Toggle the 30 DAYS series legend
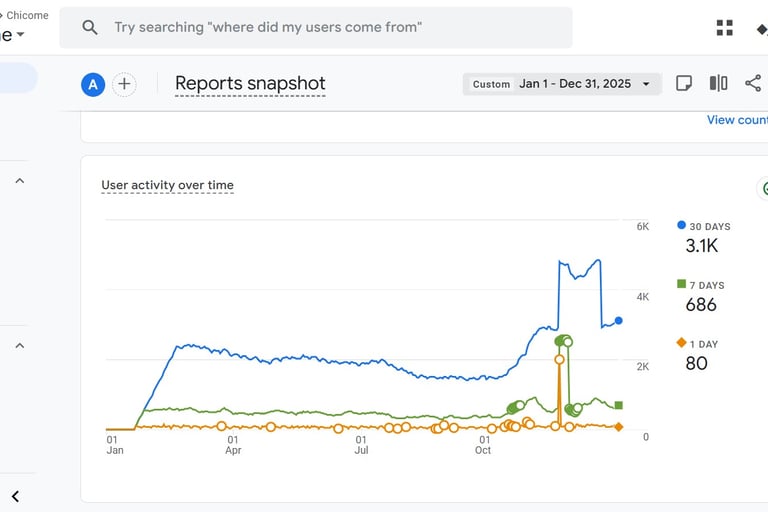This screenshot has width=768, height=512. point(709,227)
